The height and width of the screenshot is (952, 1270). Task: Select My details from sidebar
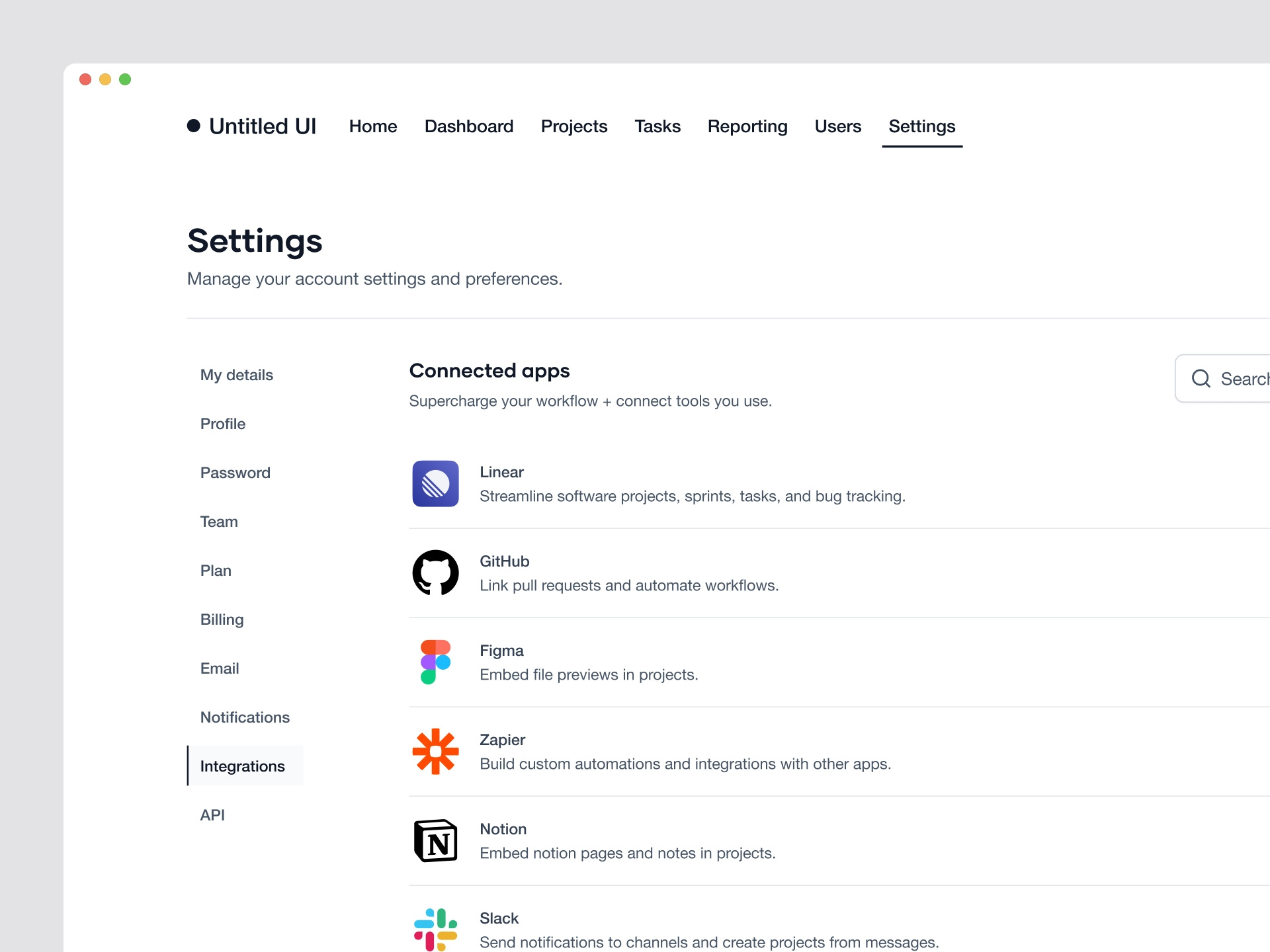tap(236, 375)
